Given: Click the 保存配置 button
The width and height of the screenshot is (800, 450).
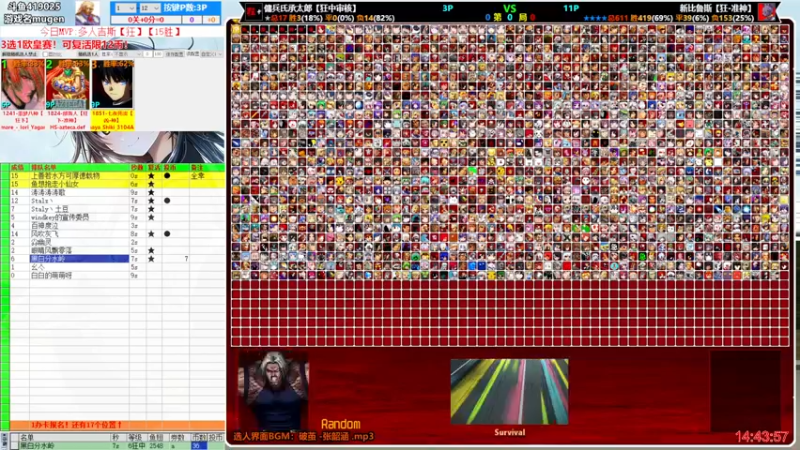Looking at the screenshot, I should 173,54.
